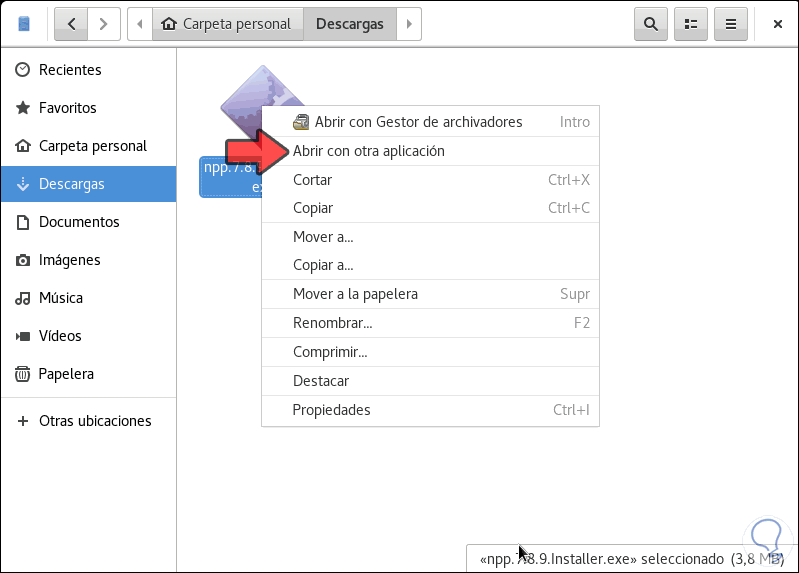Image resolution: width=799 pixels, height=573 pixels.
Task: Go forward with the right arrow
Action: pos(104,23)
